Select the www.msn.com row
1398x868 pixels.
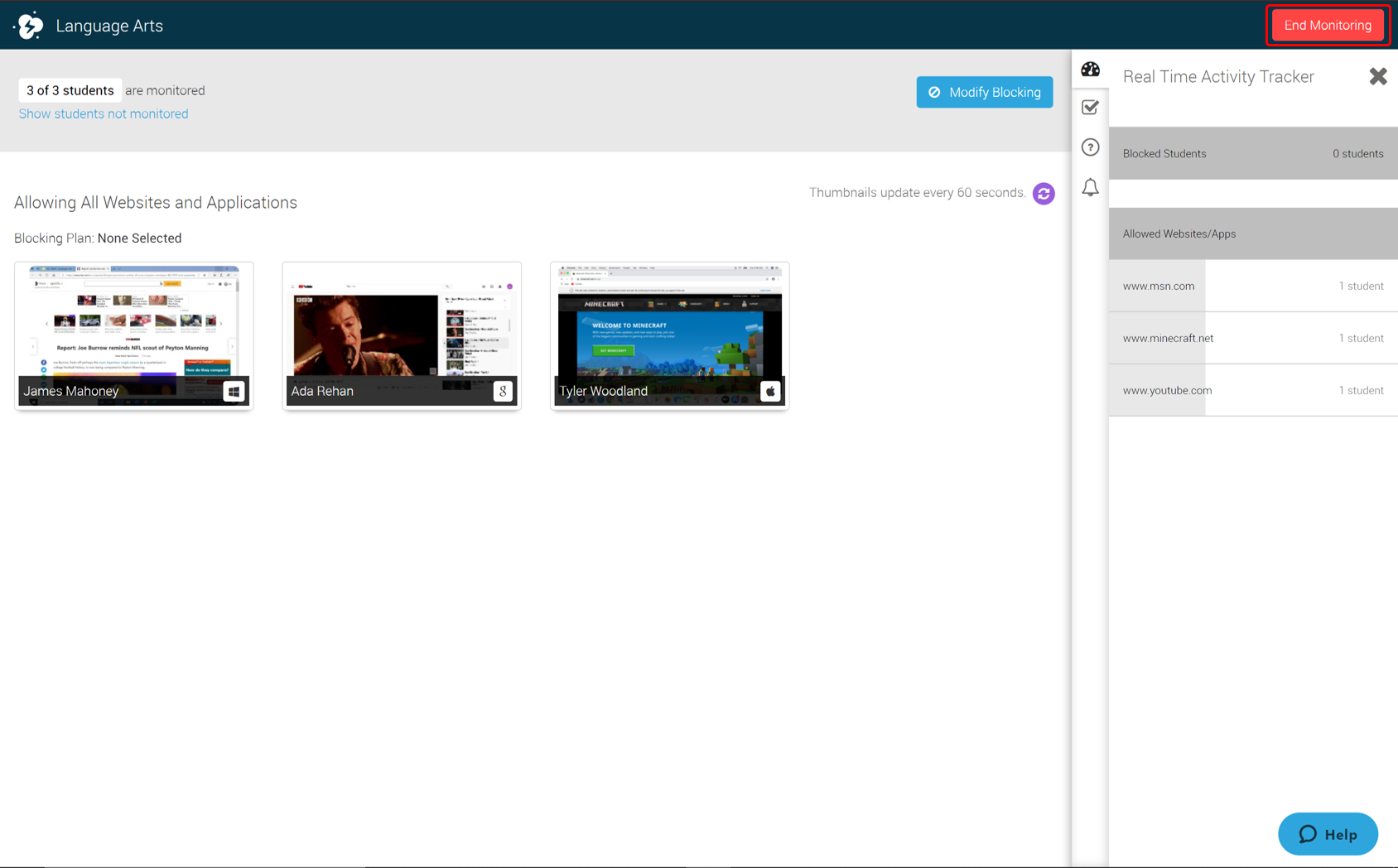pos(1253,286)
